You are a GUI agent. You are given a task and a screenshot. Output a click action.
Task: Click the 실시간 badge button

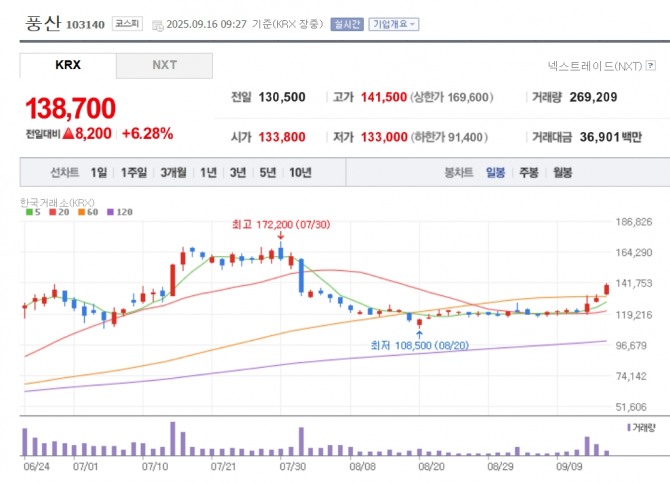347,24
